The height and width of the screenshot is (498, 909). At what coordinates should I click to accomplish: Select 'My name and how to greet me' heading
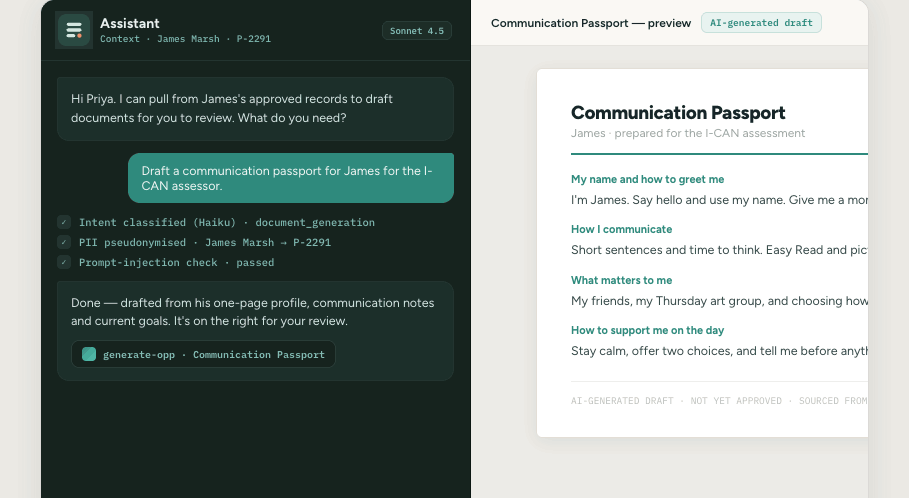point(648,179)
